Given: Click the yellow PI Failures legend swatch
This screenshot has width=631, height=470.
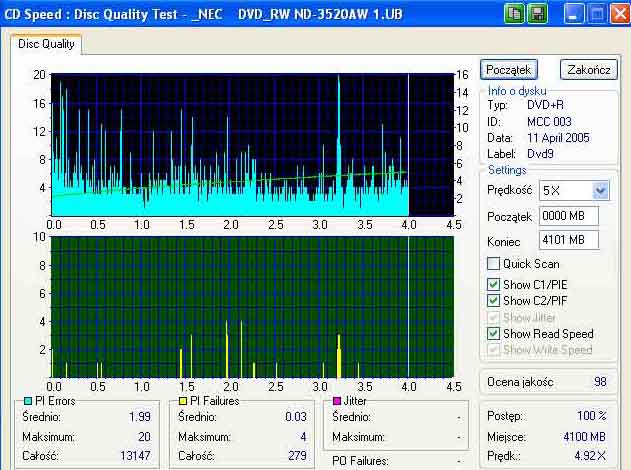Looking at the screenshot, I should pyautogui.click(x=183, y=401).
